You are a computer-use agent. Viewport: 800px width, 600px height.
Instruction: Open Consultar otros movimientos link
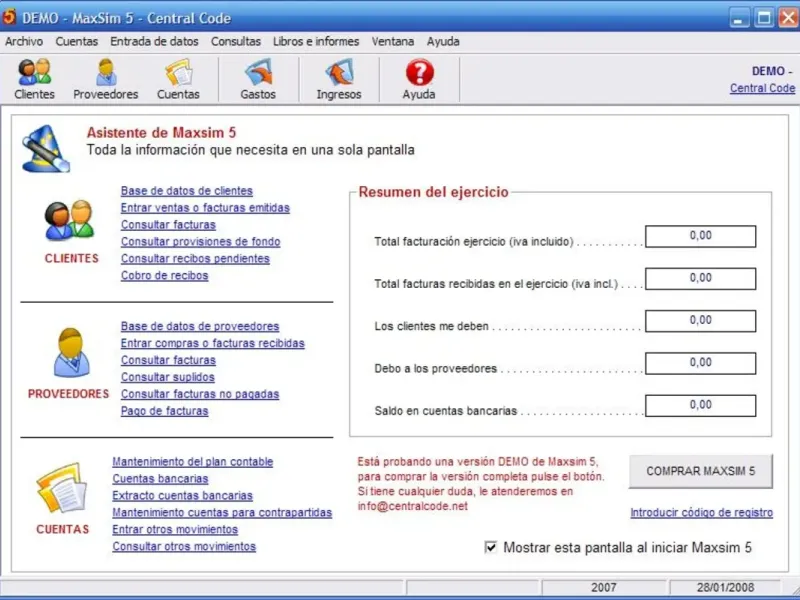pyautogui.click(x=184, y=546)
